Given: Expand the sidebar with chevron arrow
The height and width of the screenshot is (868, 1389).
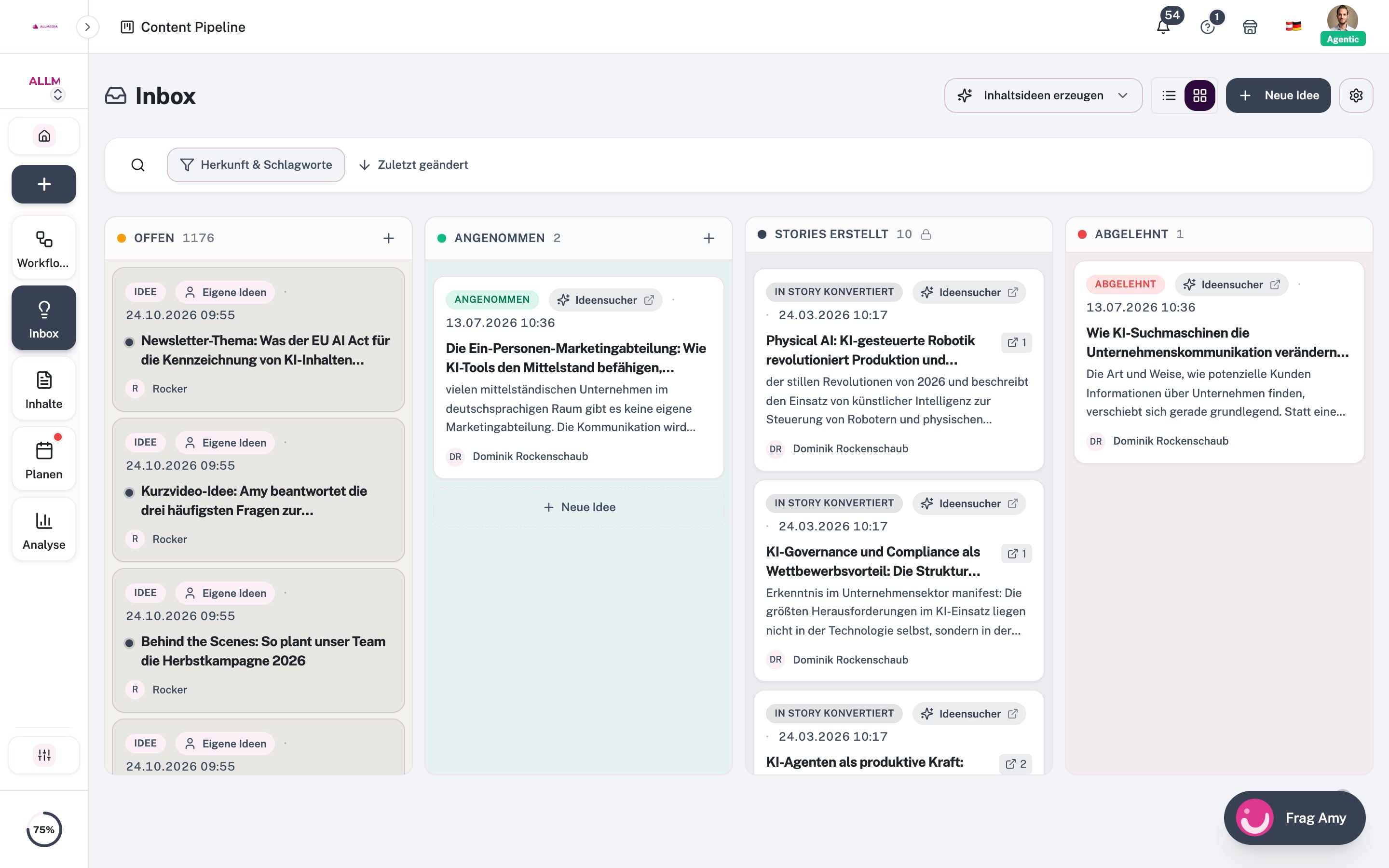Looking at the screenshot, I should coord(87,27).
